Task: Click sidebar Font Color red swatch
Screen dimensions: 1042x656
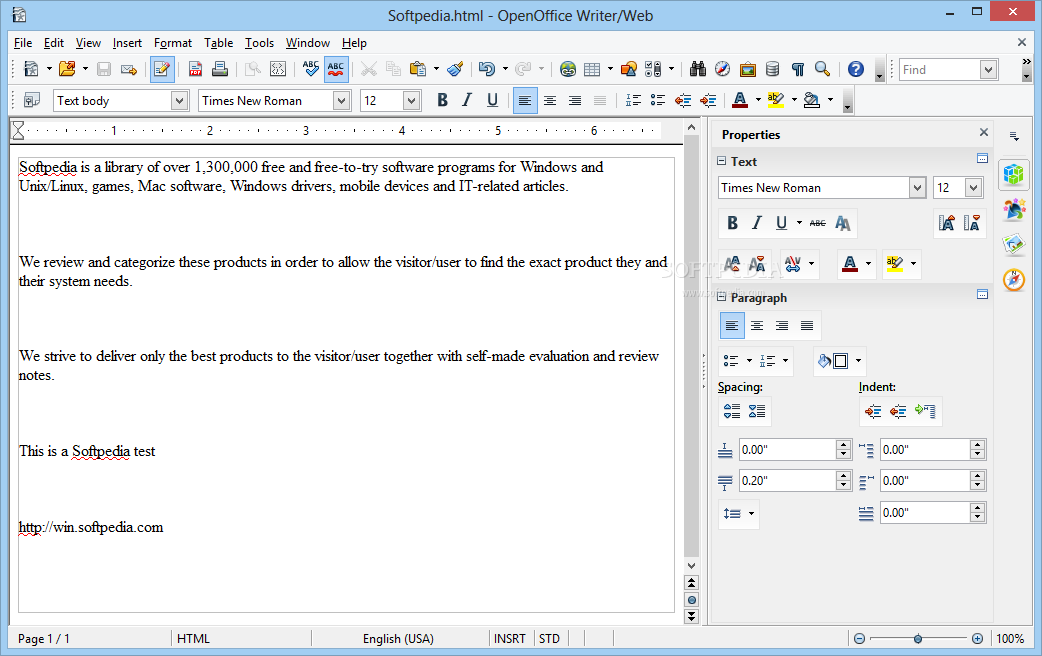Action: tap(849, 264)
